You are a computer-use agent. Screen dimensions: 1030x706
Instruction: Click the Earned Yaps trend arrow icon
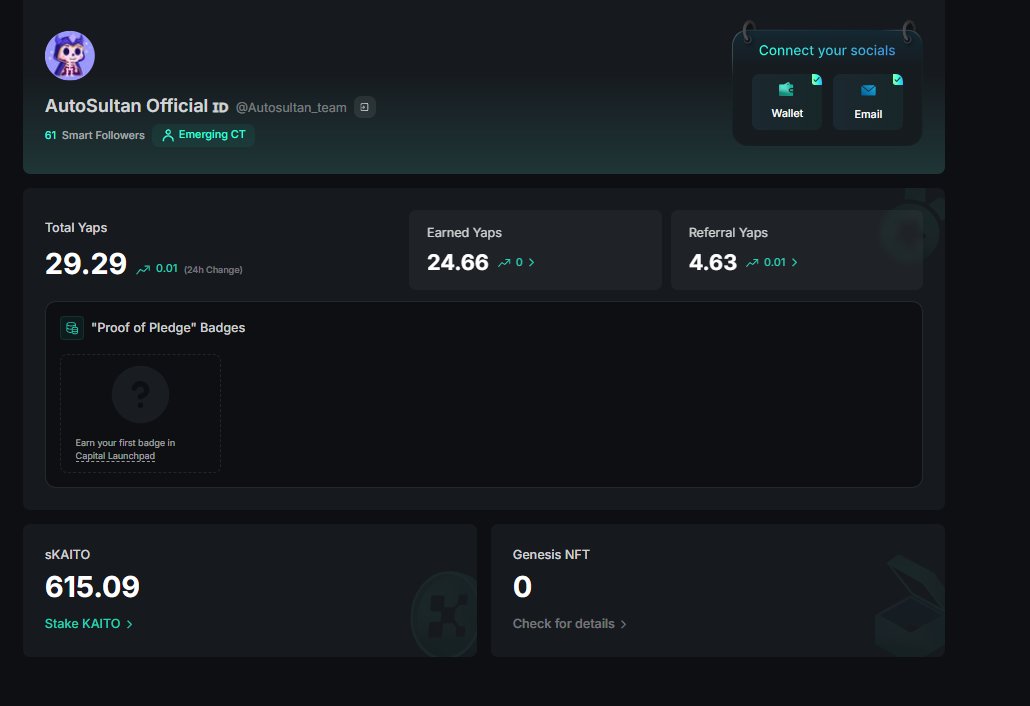pos(504,263)
